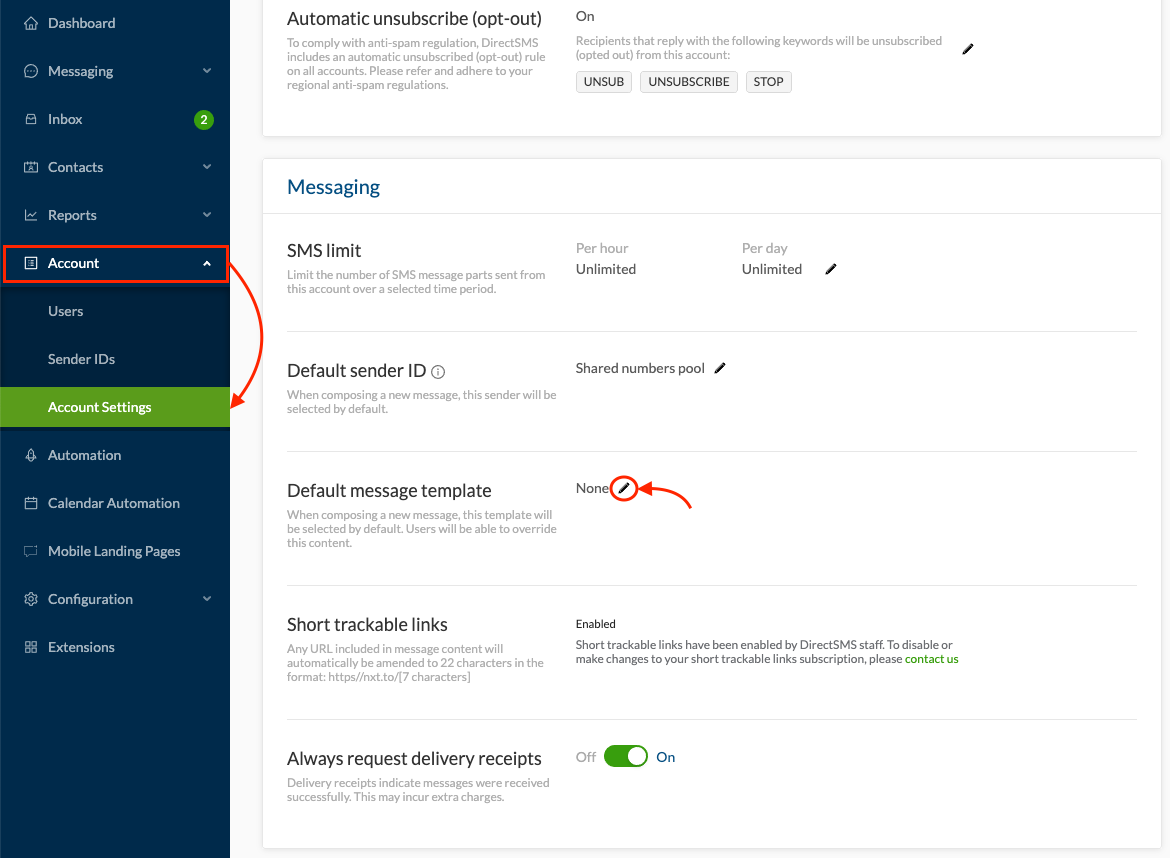The width and height of the screenshot is (1170, 858).
Task: Edit the Default message template
Action: (624, 489)
